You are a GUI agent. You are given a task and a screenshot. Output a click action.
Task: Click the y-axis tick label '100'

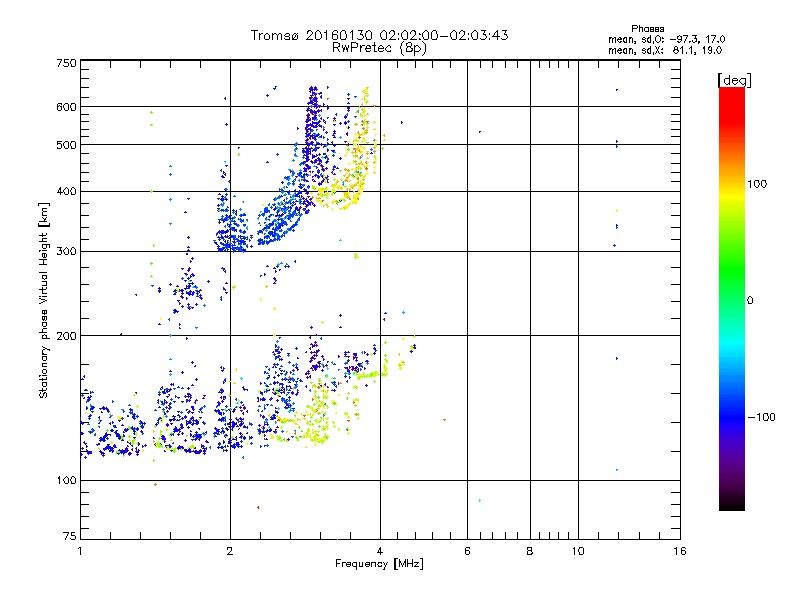(x=67, y=481)
